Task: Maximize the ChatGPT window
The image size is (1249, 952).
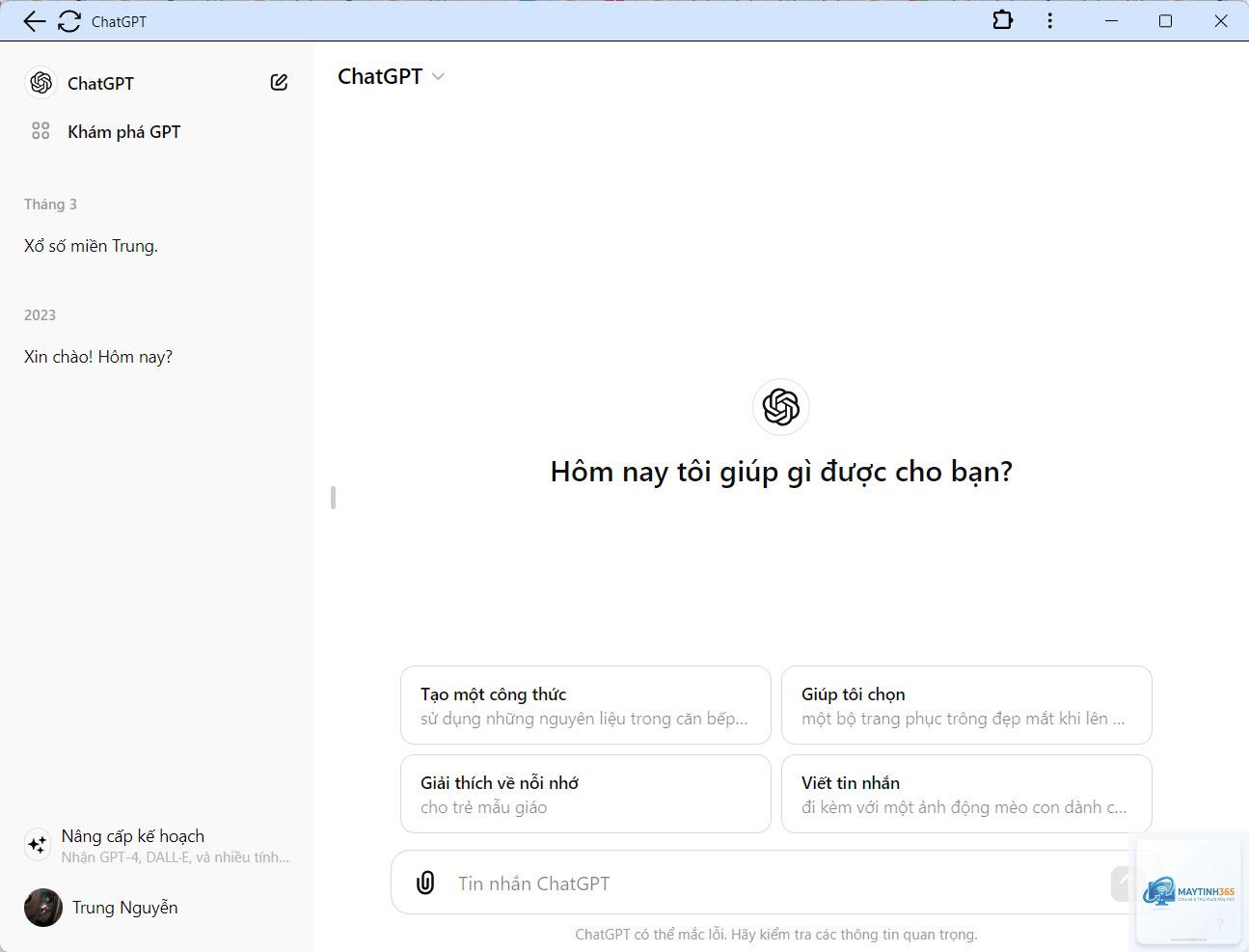Action: [x=1165, y=20]
